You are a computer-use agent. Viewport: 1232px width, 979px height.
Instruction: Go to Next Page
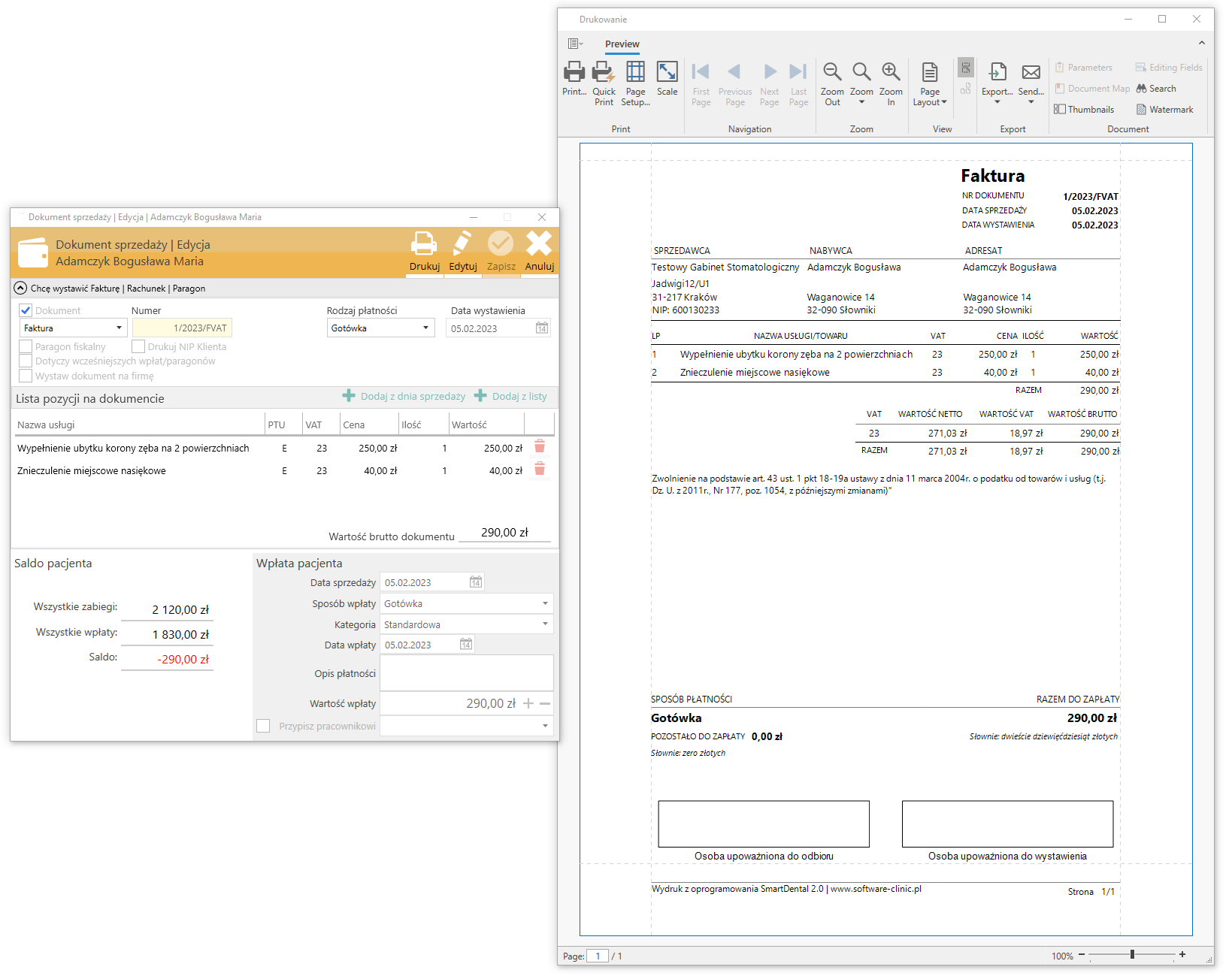[770, 83]
